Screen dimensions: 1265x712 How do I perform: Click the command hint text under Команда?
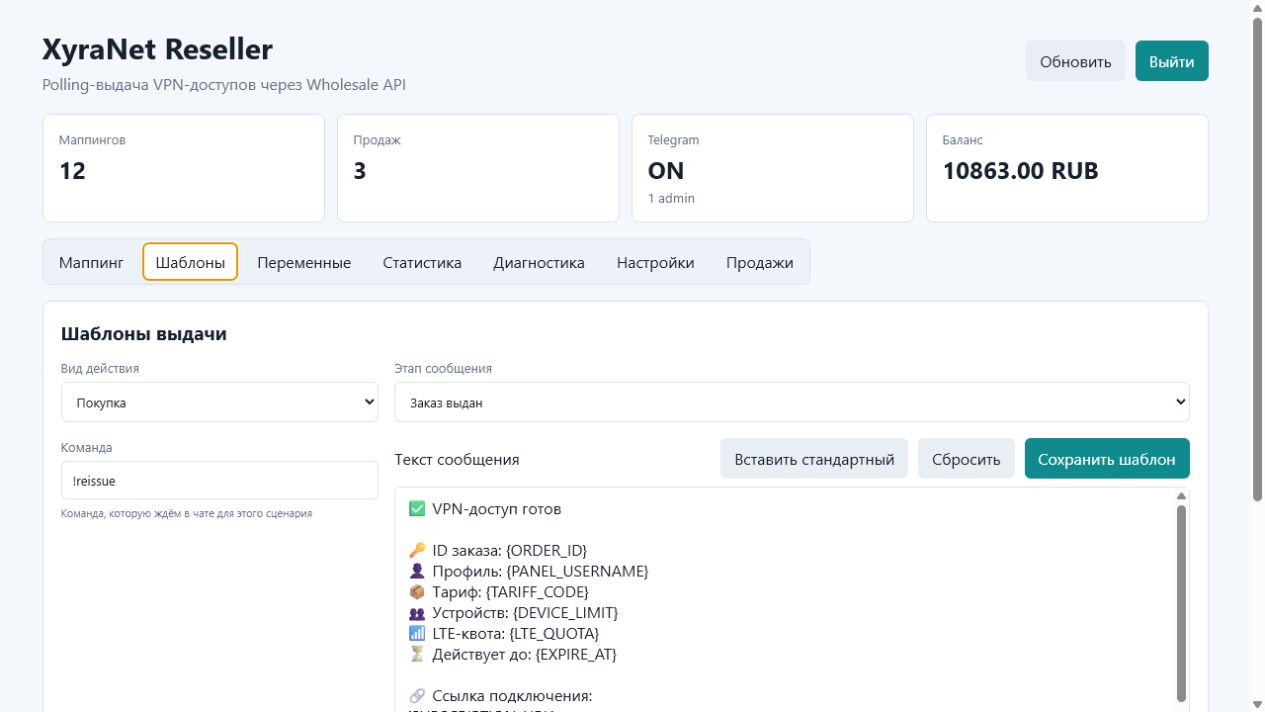(187, 514)
